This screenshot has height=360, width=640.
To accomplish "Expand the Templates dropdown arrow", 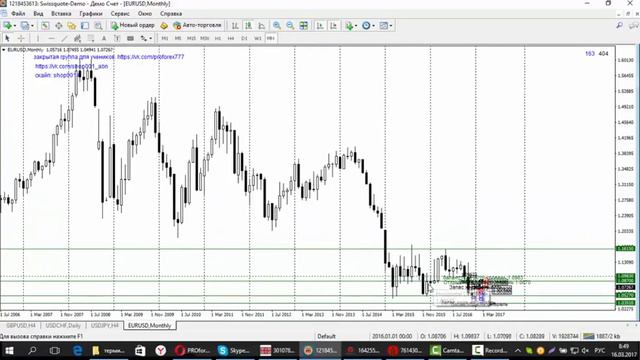I will [391, 26].
